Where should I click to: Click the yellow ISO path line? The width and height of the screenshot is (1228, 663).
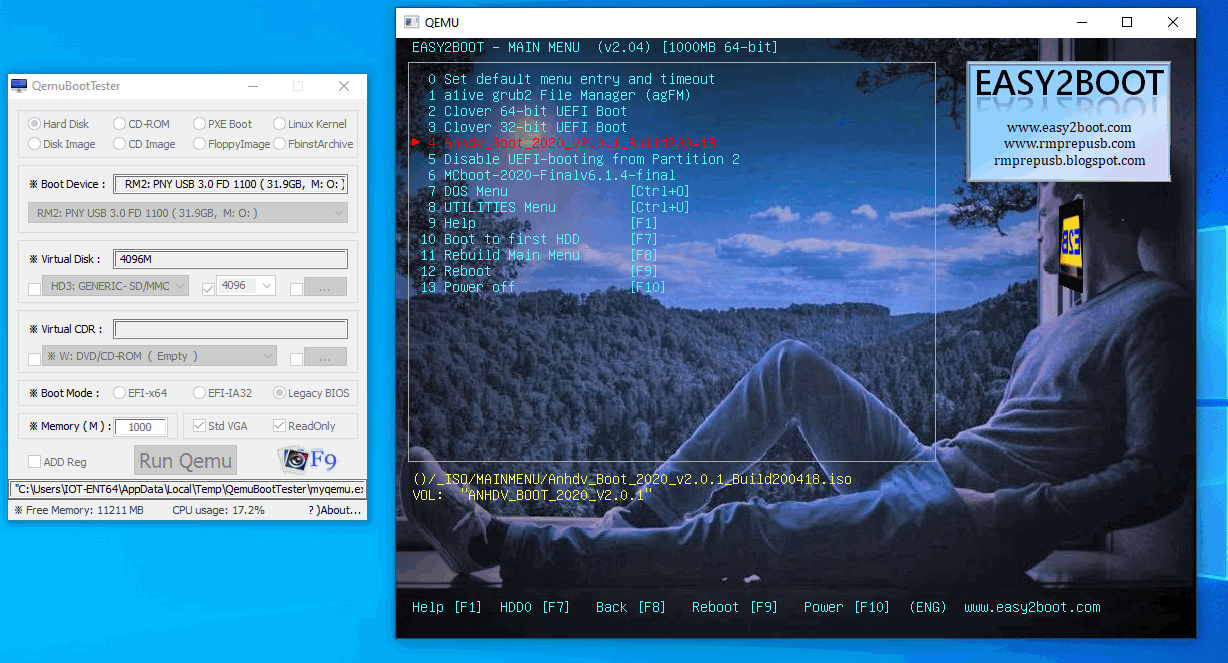click(632, 480)
